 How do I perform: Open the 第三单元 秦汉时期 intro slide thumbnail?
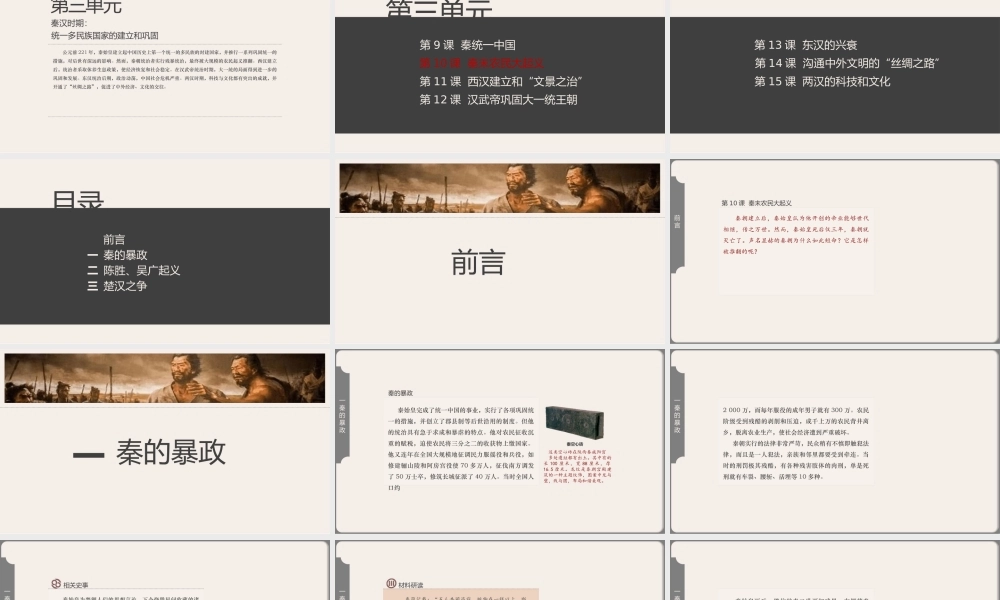[x=165, y=77]
